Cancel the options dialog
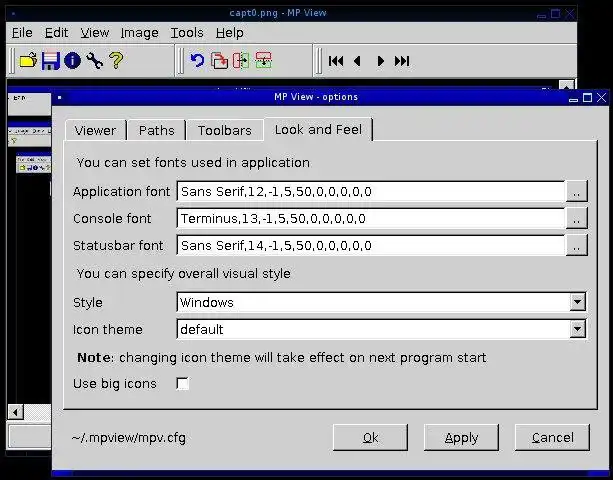613x480 pixels. [552, 437]
